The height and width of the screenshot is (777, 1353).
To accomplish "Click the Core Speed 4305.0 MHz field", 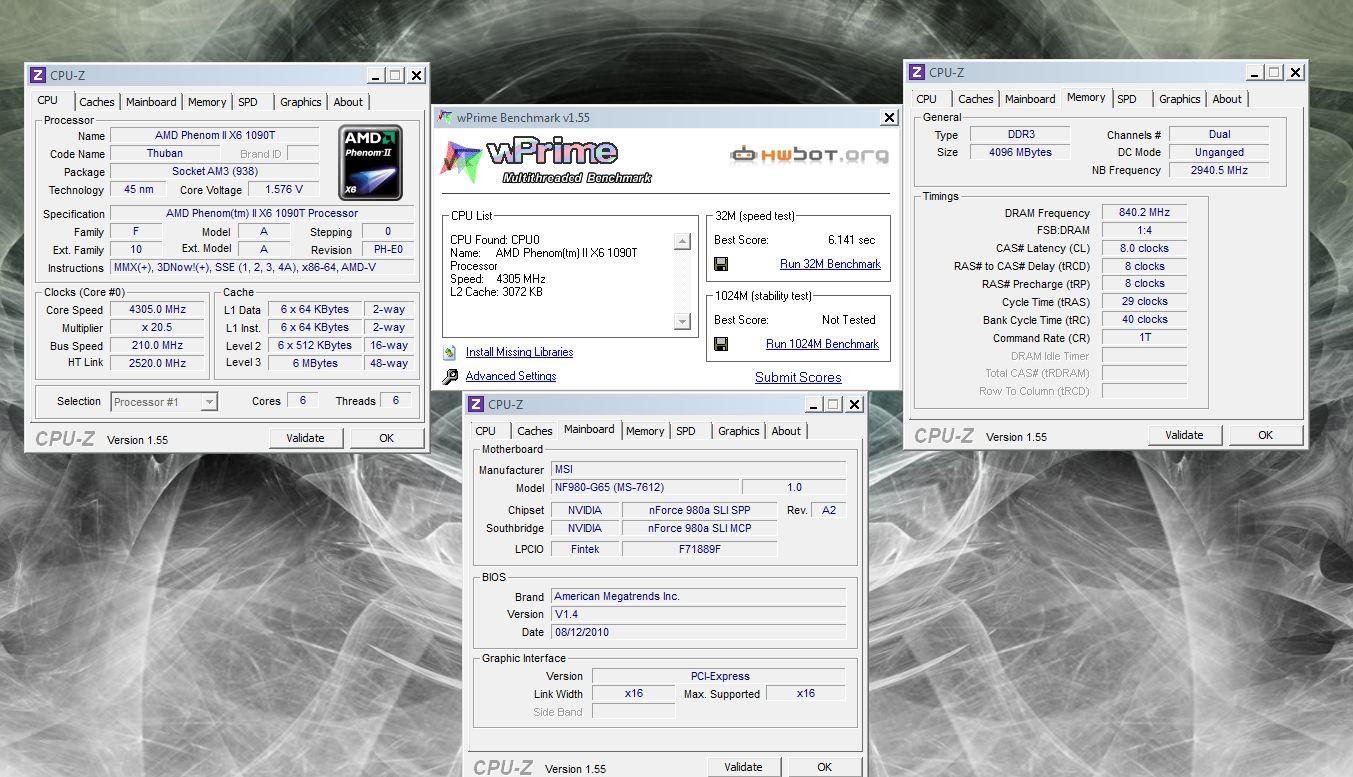I will coord(158,310).
